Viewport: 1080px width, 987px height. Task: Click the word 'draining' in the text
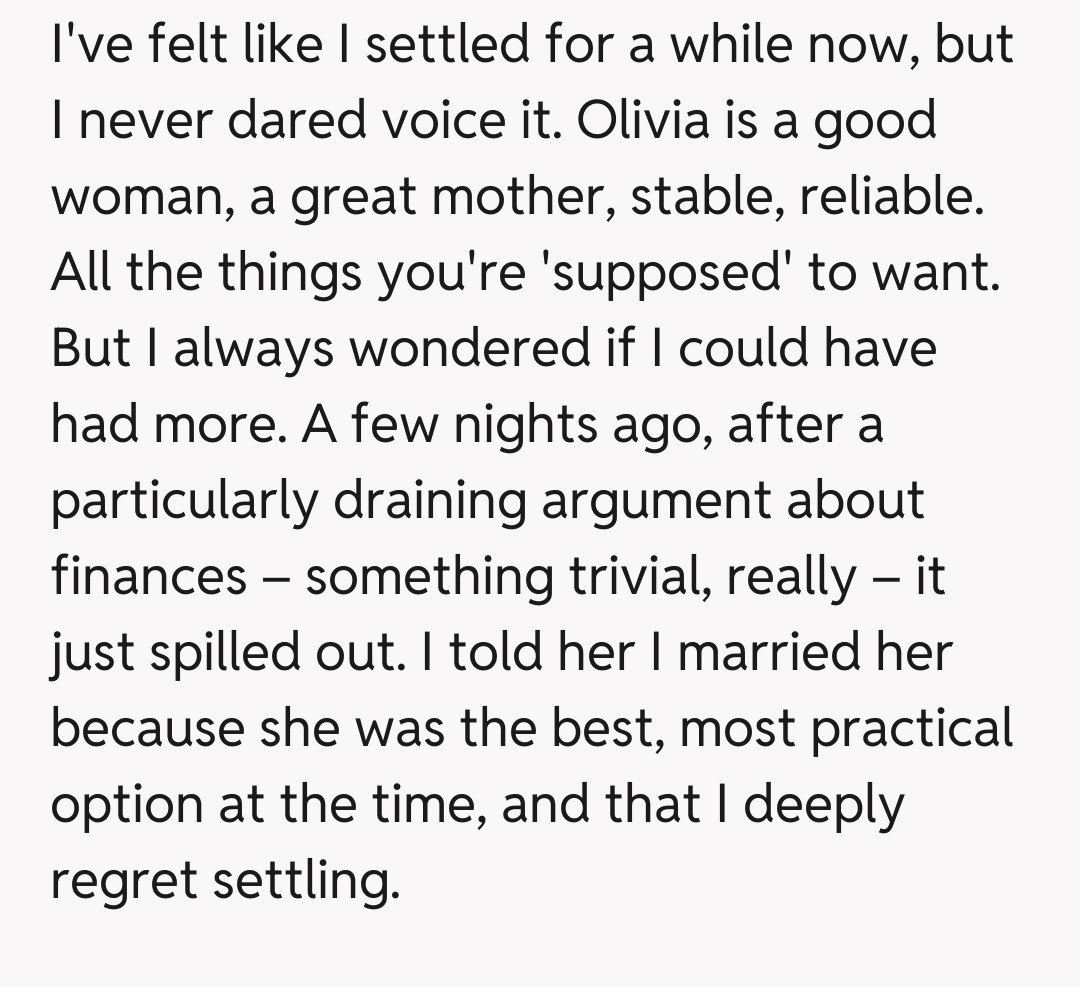click(x=429, y=502)
